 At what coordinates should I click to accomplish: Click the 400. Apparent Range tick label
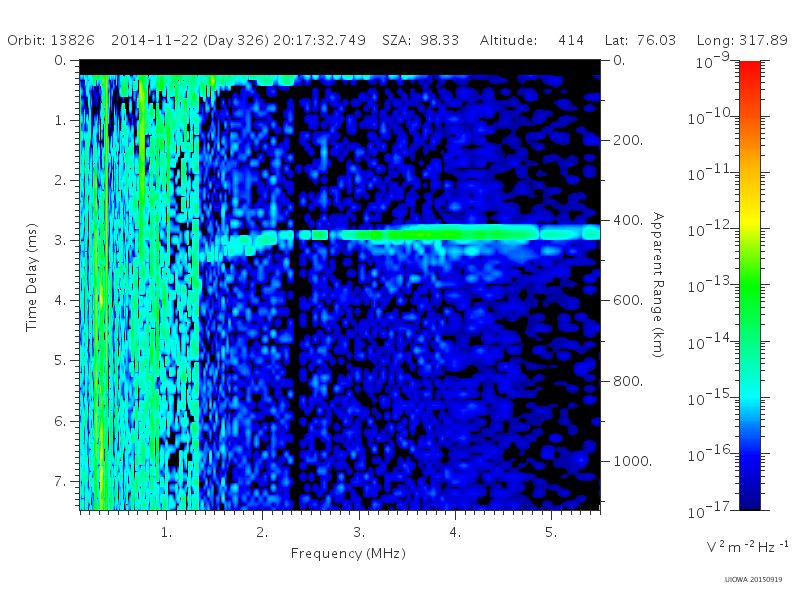(628, 220)
